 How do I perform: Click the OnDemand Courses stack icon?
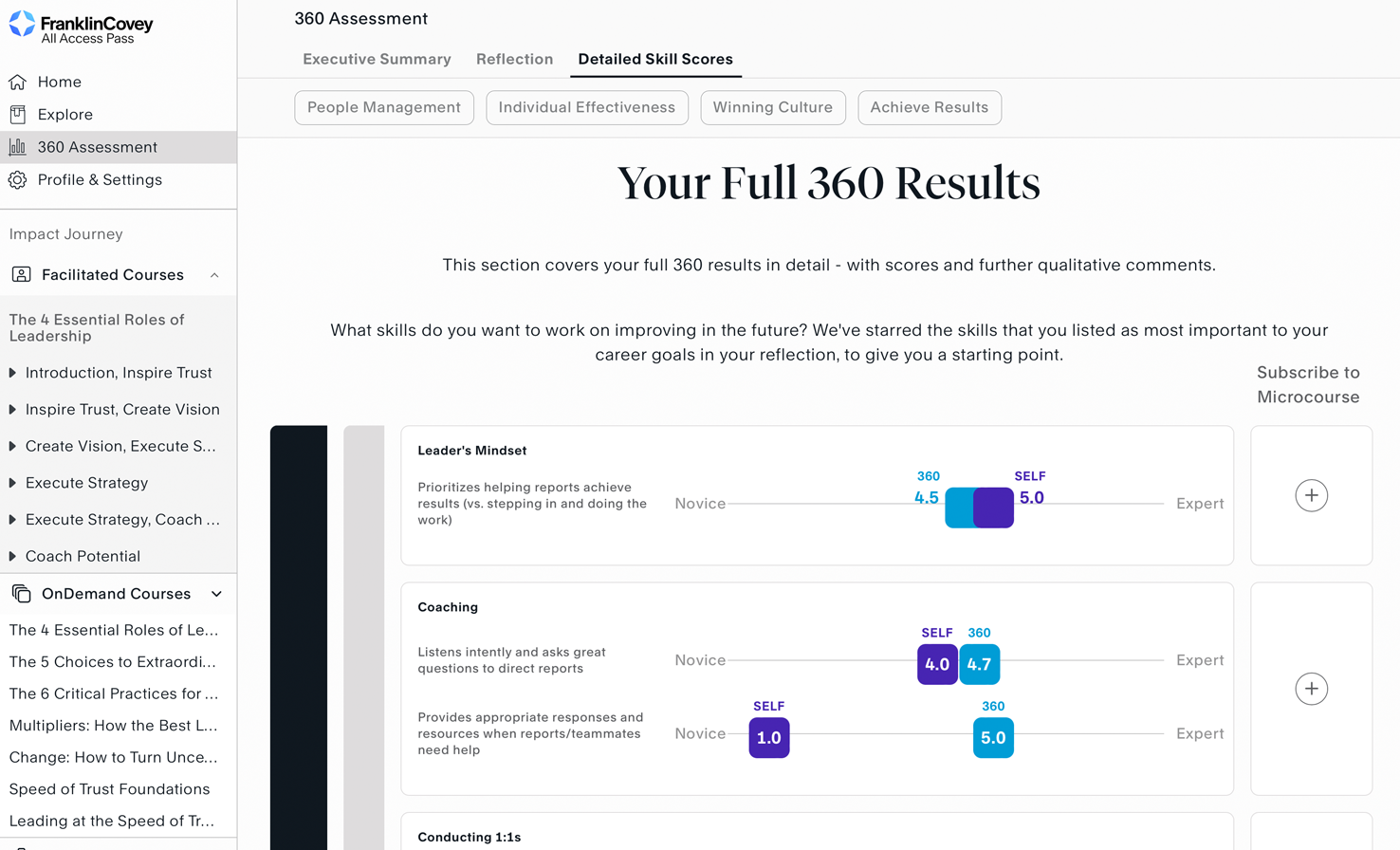[21, 594]
